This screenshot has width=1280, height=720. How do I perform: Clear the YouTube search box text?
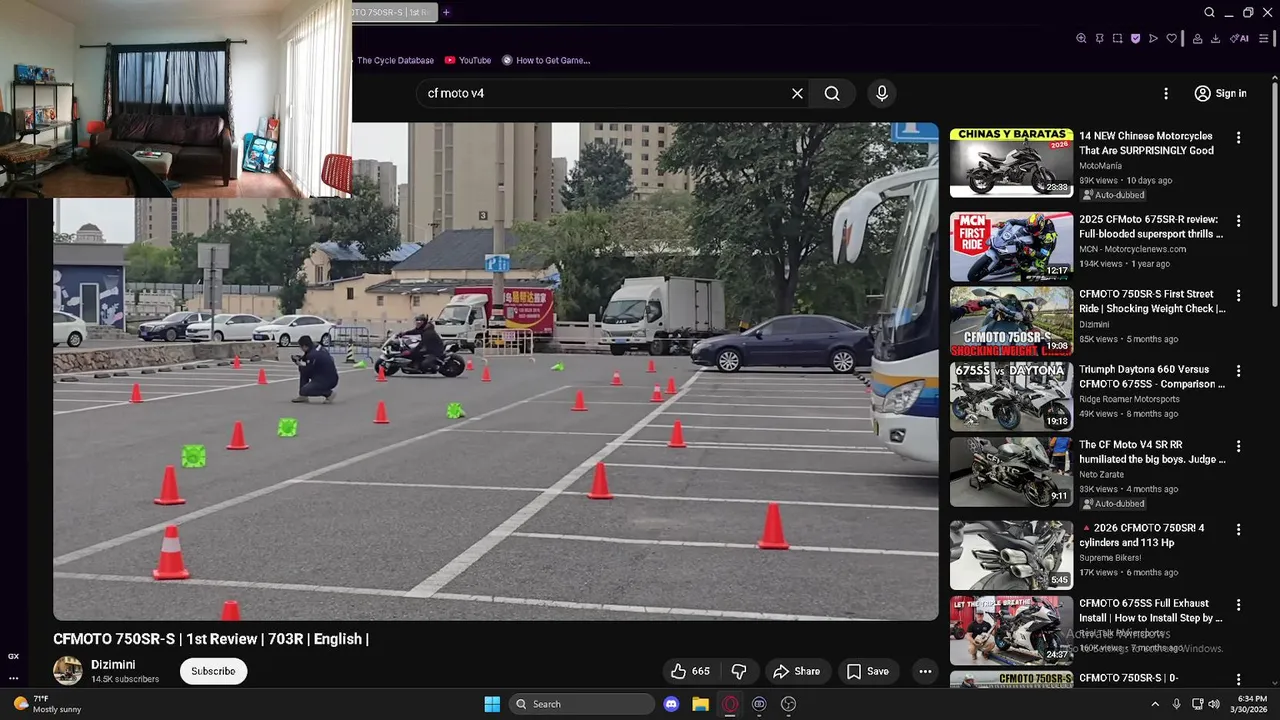click(797, 93)
